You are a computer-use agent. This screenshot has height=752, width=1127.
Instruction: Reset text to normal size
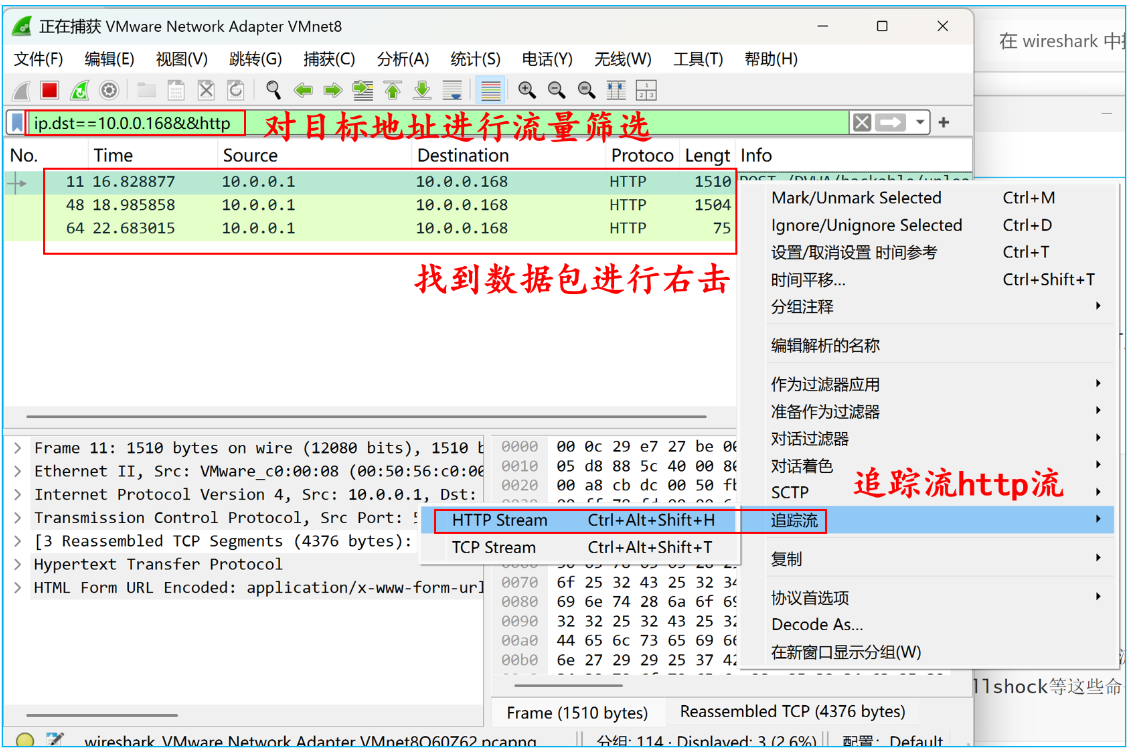pyautogui.click(x=587, y=91)
